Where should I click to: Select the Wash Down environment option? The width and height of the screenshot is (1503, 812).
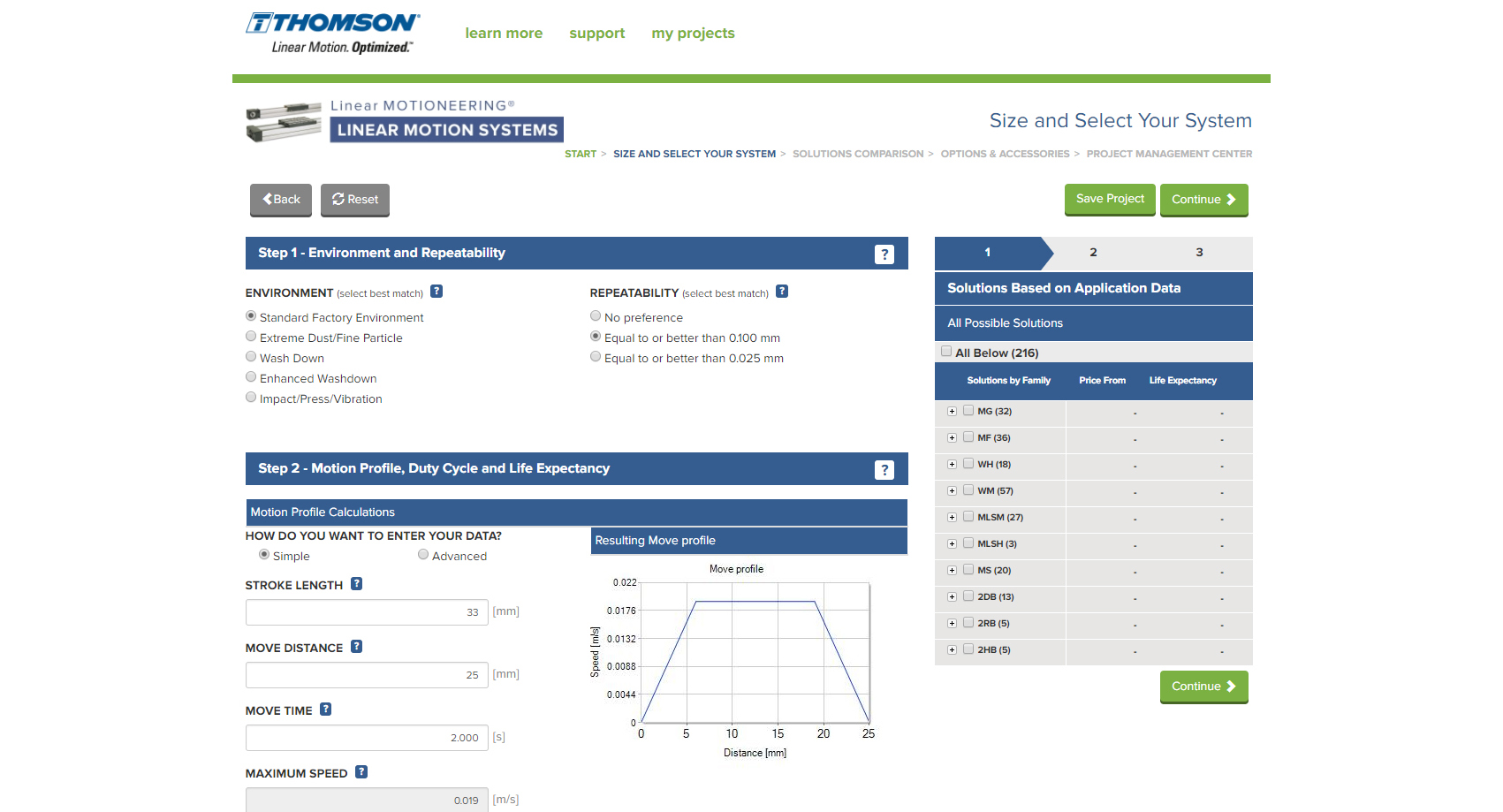point(251,356)
